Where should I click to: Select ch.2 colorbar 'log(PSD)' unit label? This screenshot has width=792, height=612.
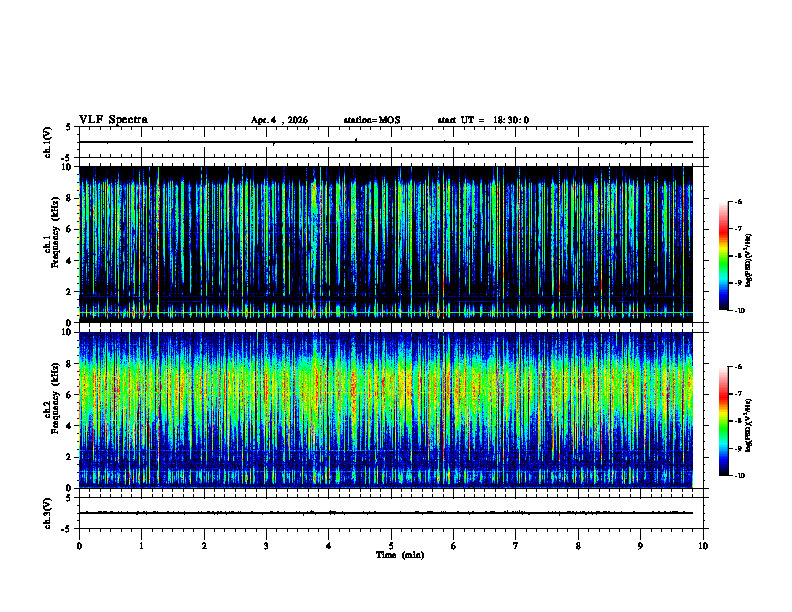click(749, 425)
